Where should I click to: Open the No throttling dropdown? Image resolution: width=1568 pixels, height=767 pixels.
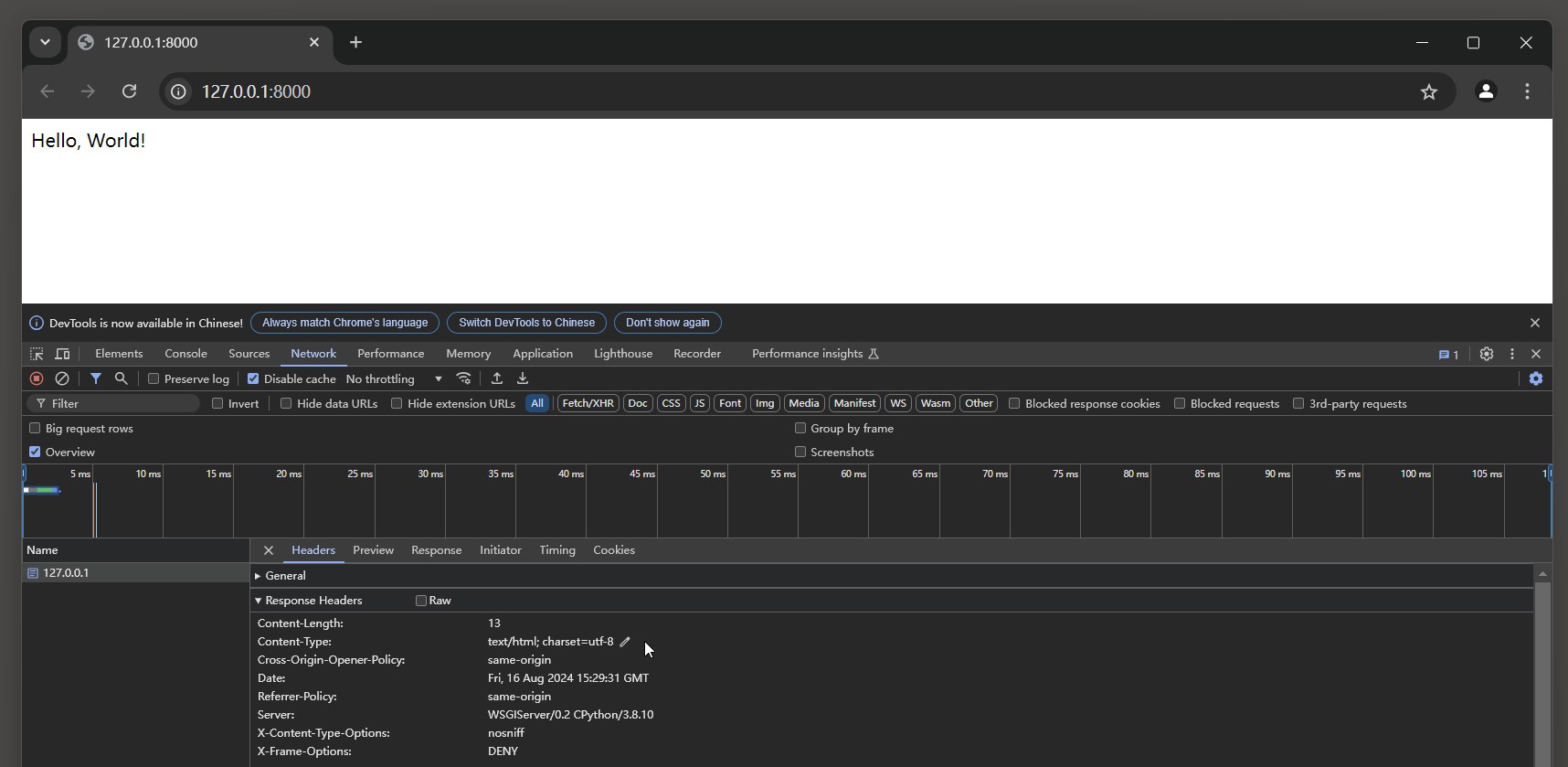coord(394,378)
